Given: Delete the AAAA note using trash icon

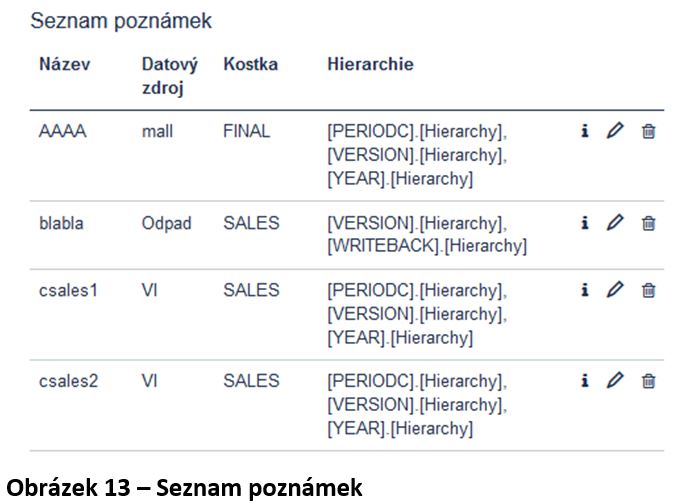Looking at the screenshot, I should tap(649, 131).
